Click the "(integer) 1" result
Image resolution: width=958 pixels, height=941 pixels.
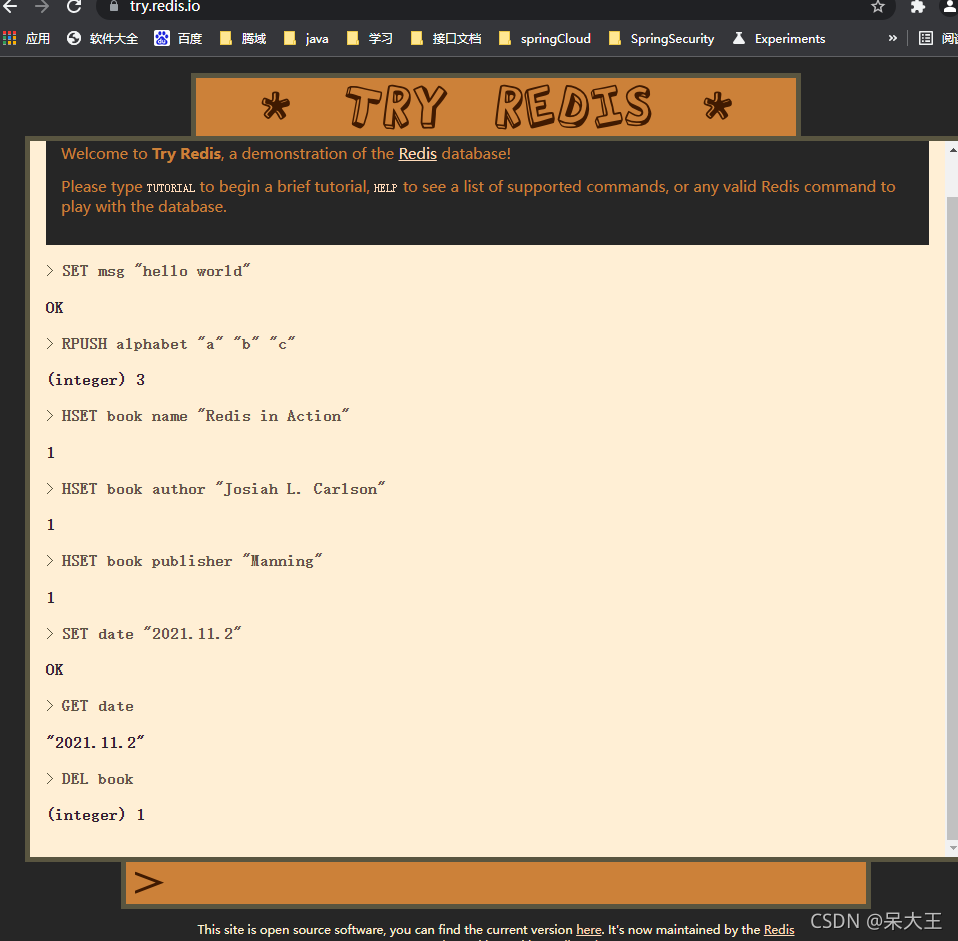pos(97,815)
